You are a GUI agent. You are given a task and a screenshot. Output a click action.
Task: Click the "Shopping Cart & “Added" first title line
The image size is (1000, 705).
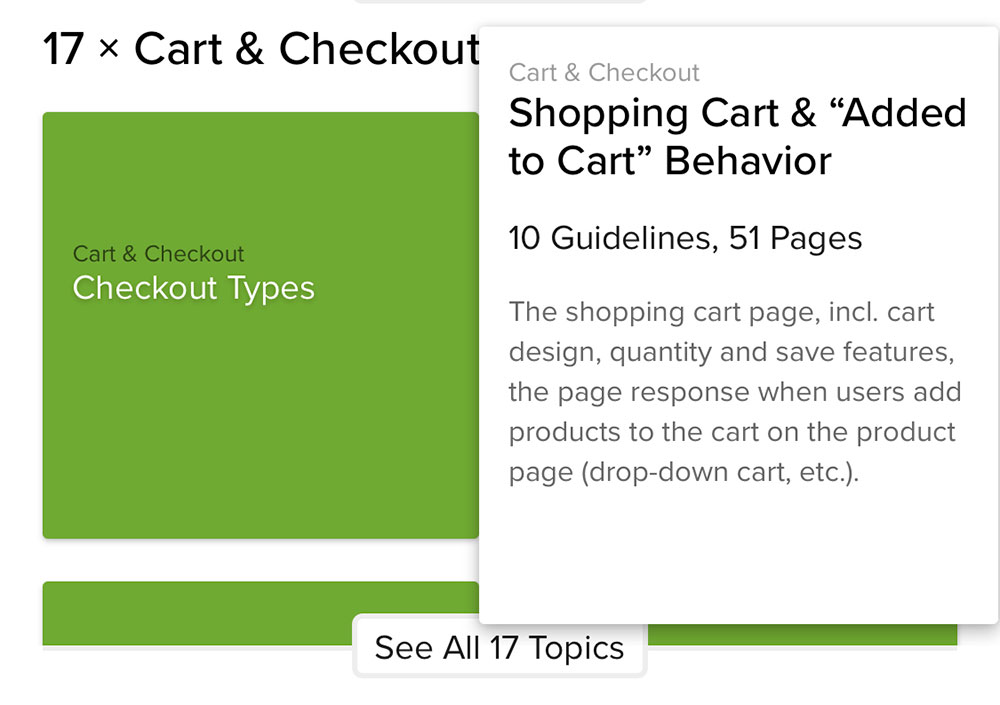pyautogui.click(x=737, y=113)
